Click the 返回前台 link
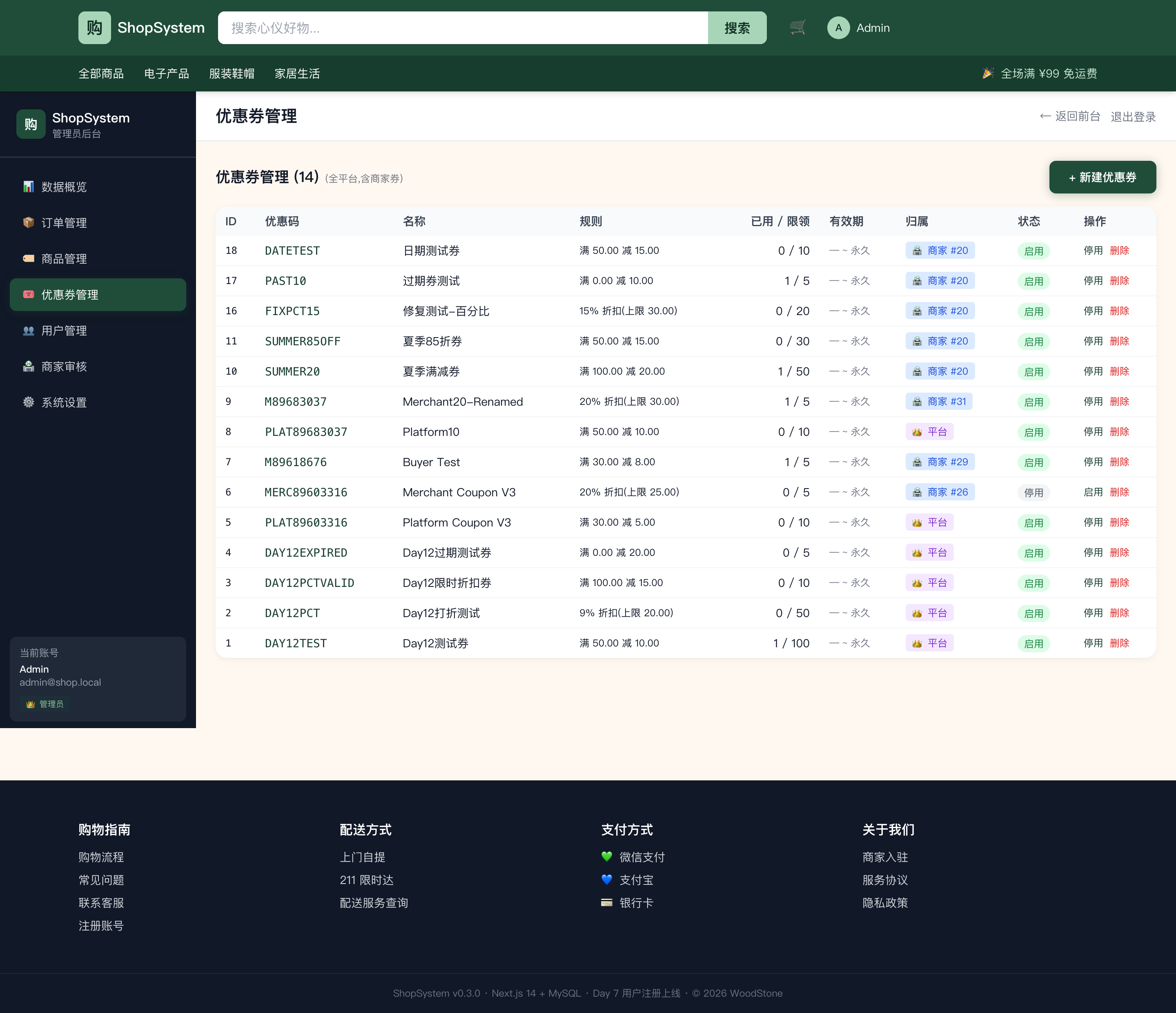The width and height of the screenshot is (1176, 1013). tap(1070, 116)
